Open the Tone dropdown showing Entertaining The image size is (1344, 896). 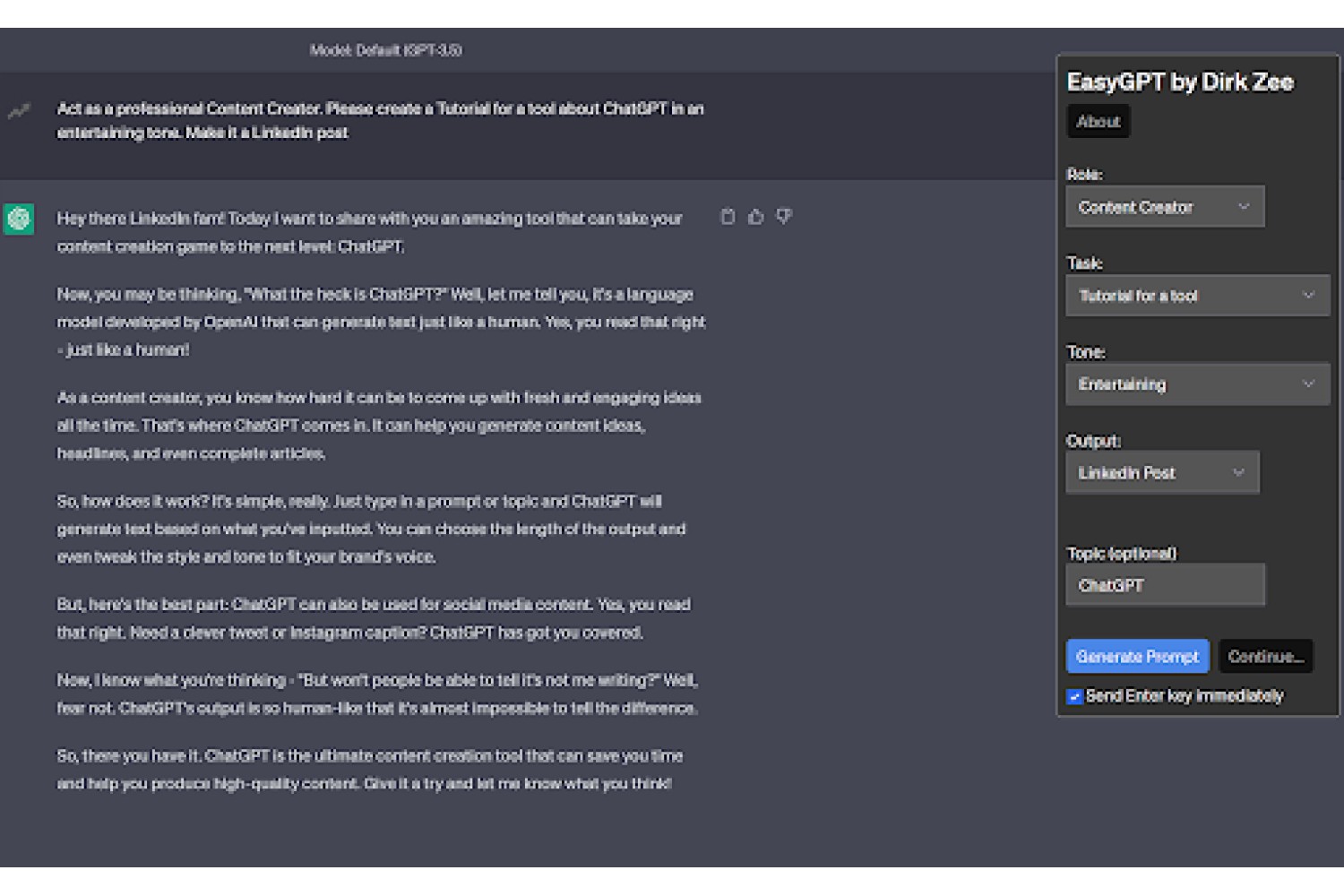1198,384
